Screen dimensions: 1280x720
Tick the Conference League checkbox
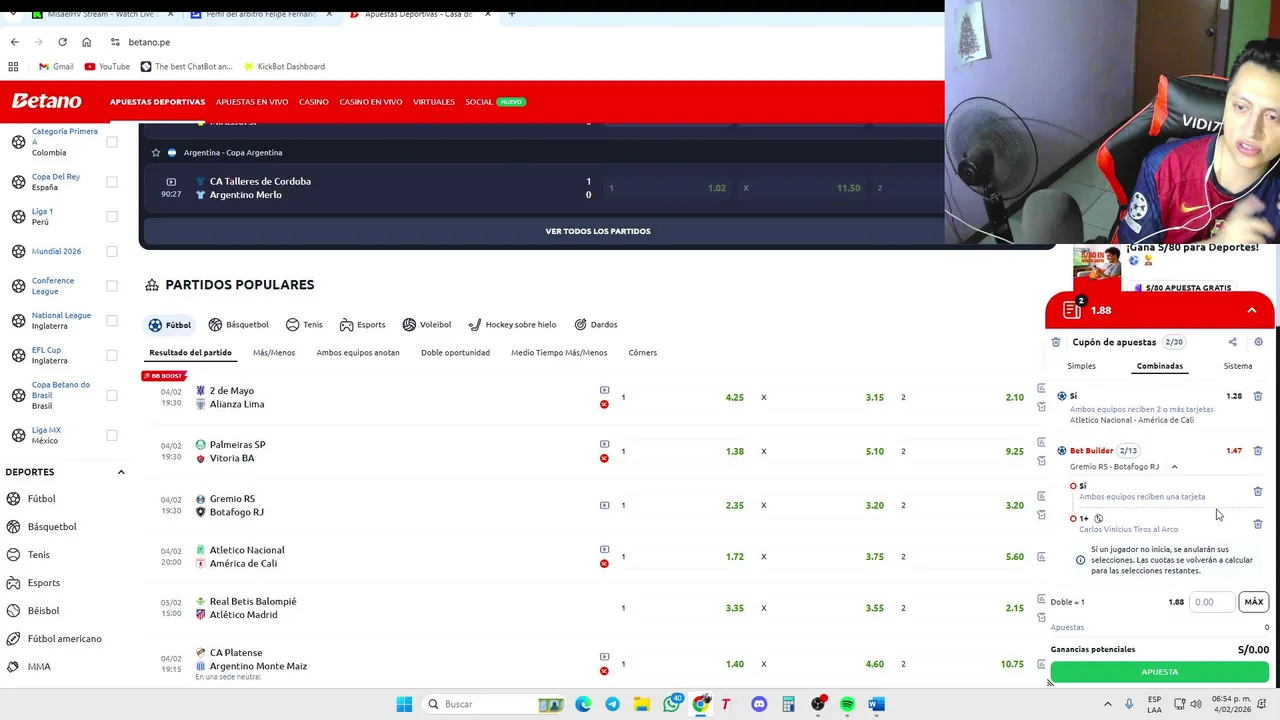pyautogui.click(x=112, y=286)
